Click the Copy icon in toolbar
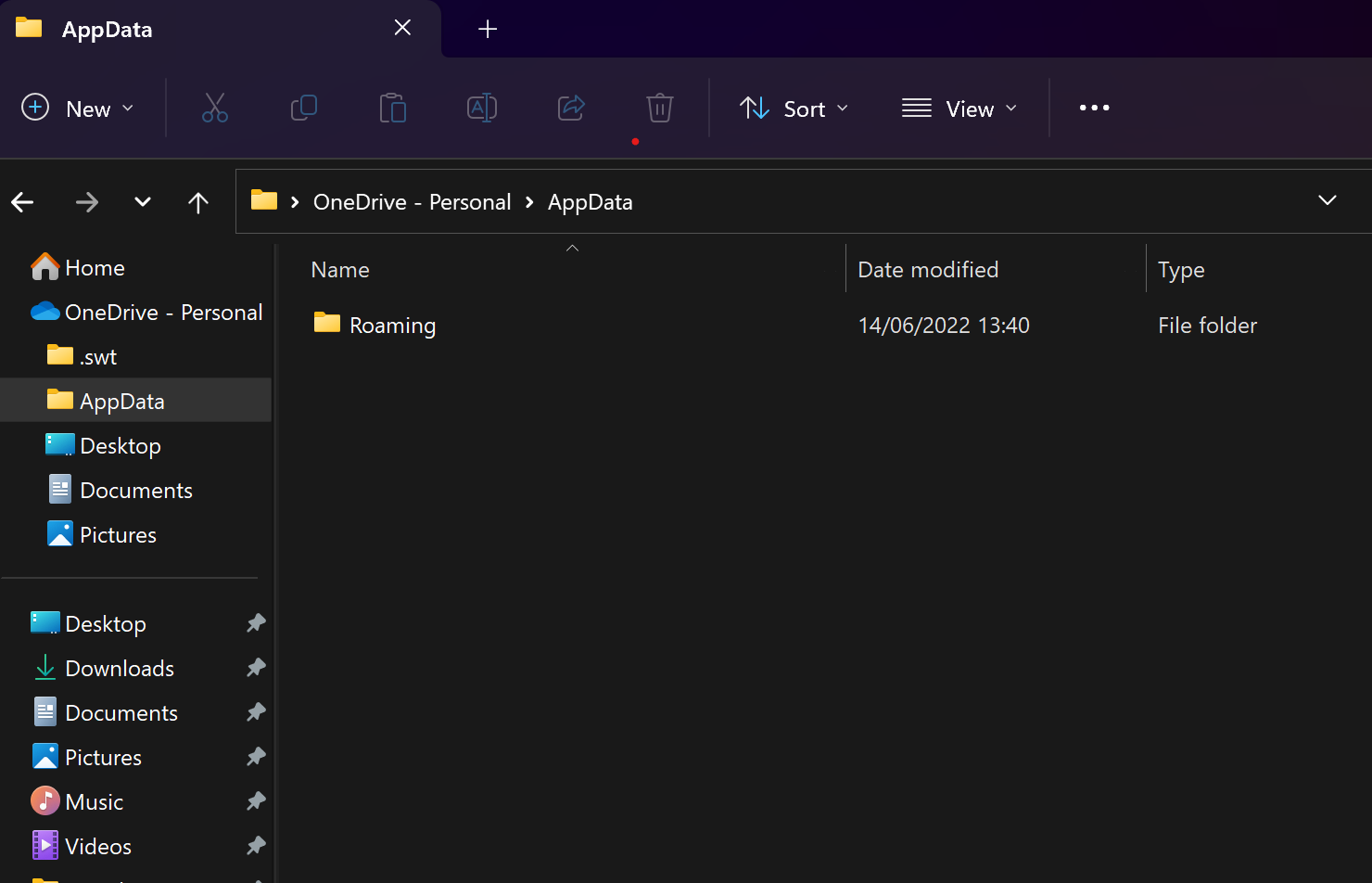Viewport: 1372px width, 883px height. (x=304, y=109)
